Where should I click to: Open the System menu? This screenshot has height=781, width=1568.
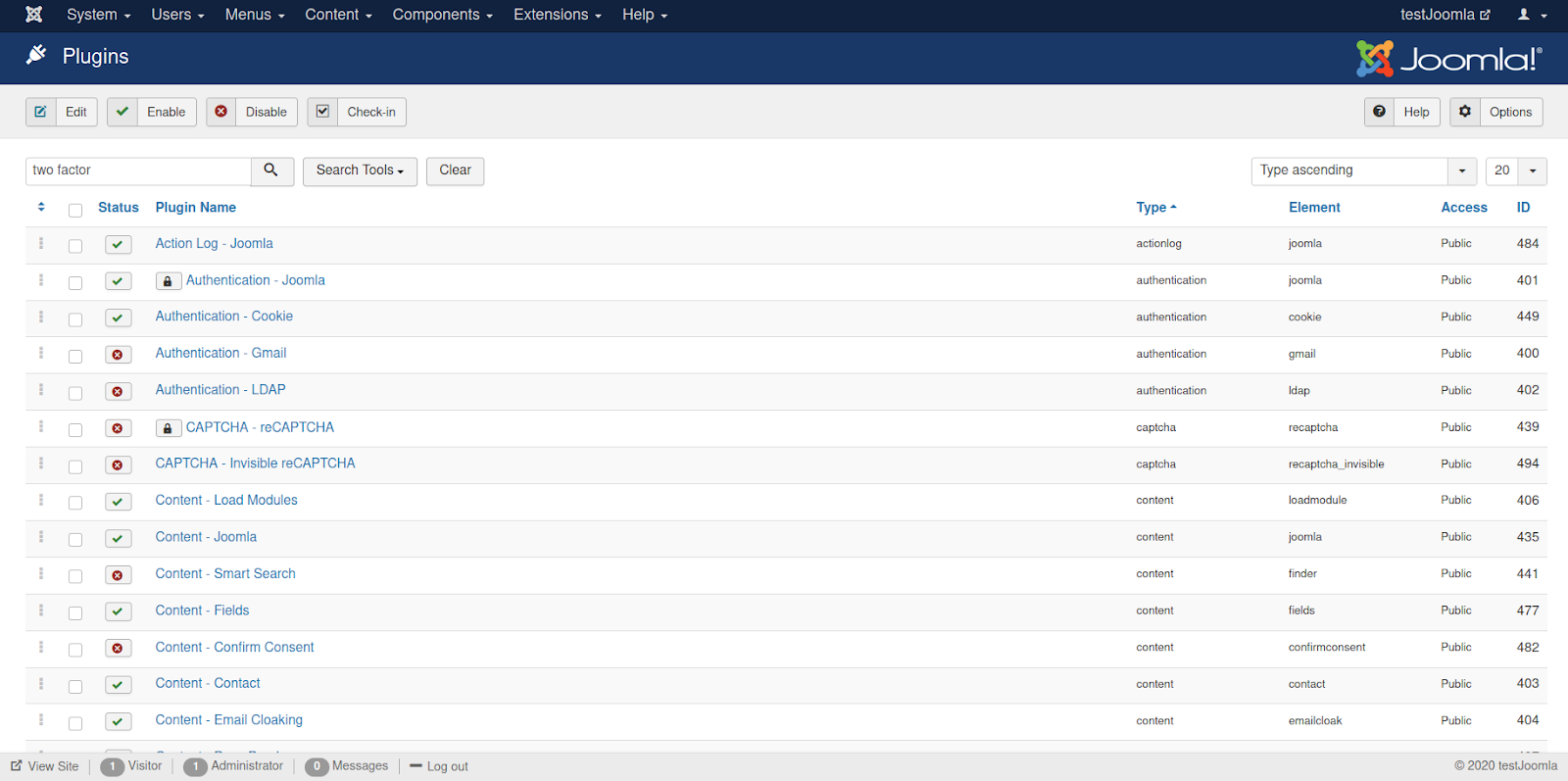pos(98,15)
